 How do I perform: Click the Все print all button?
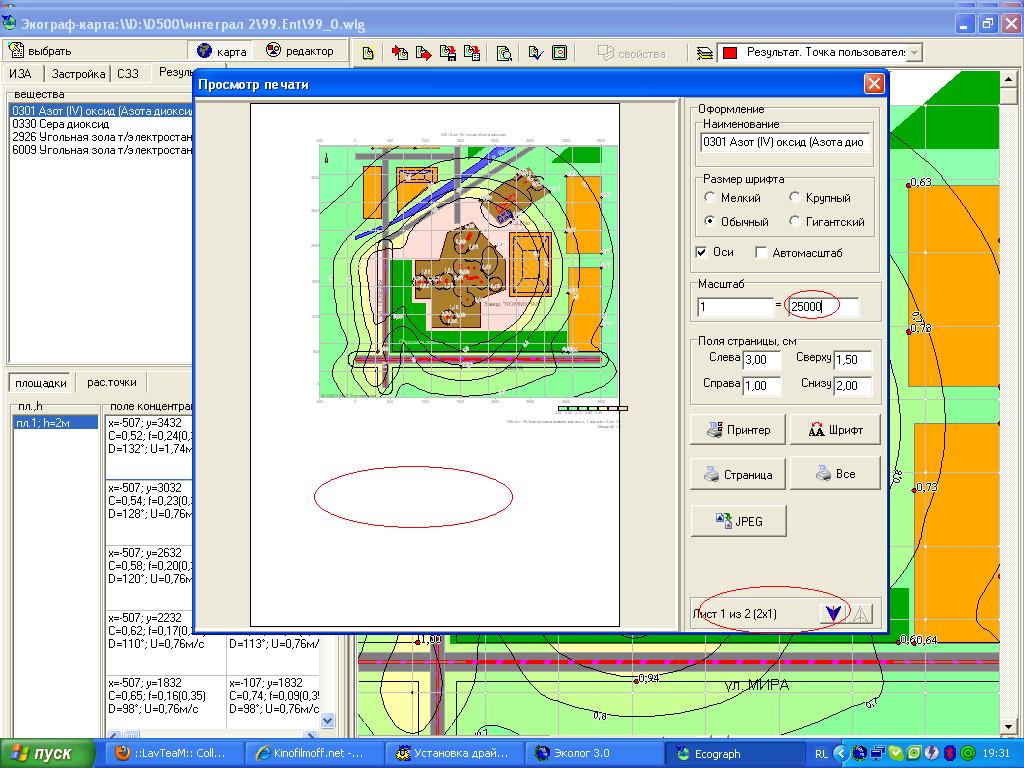pyautogui.click(x=835, y=474)
